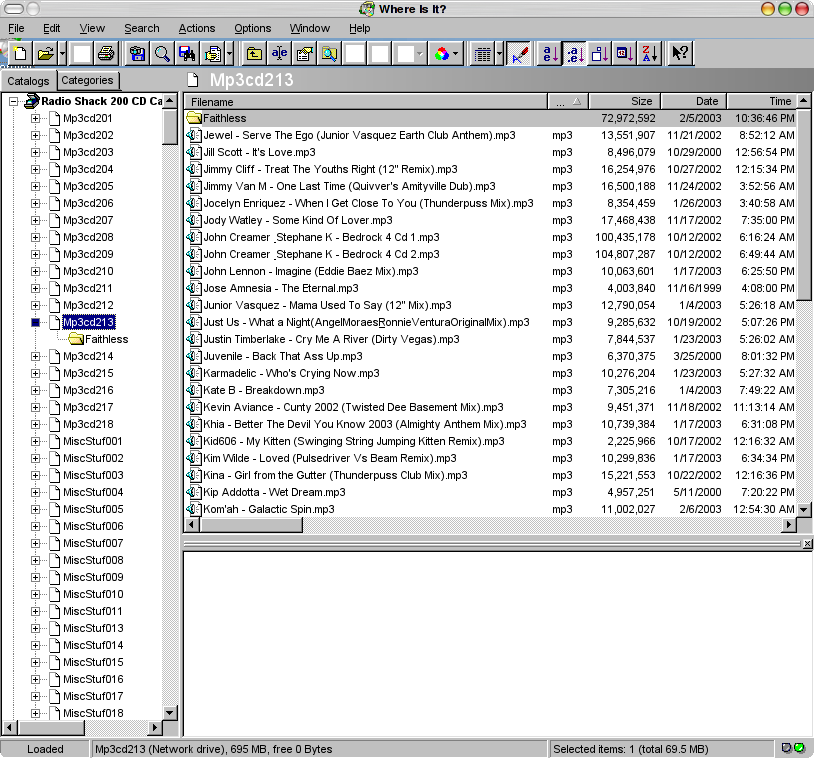
Task: Click the context help arrow icon
Action: tap(680, 53)
